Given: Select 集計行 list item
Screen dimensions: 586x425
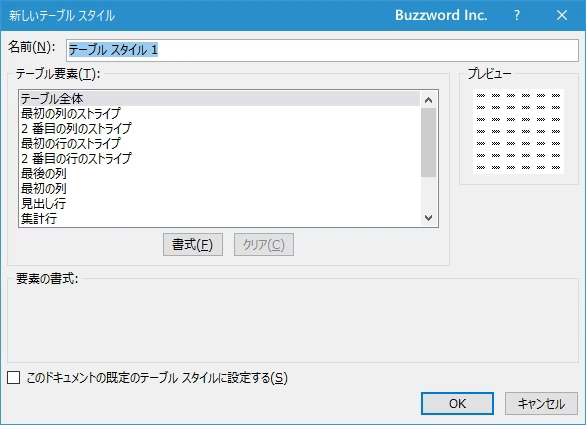Looking at the screenshot, I should 220,218.
